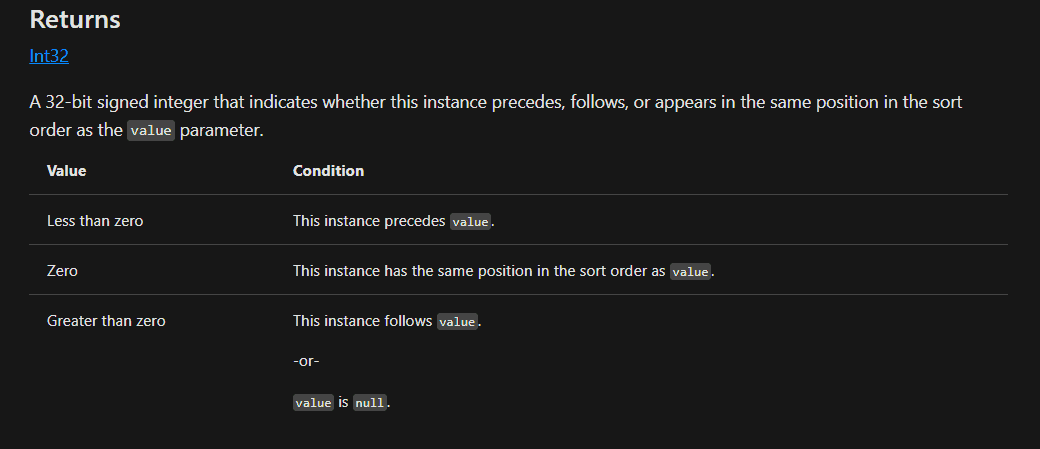Click the "Less than zero" cell
1040x449 pixels.
point(95,221)
